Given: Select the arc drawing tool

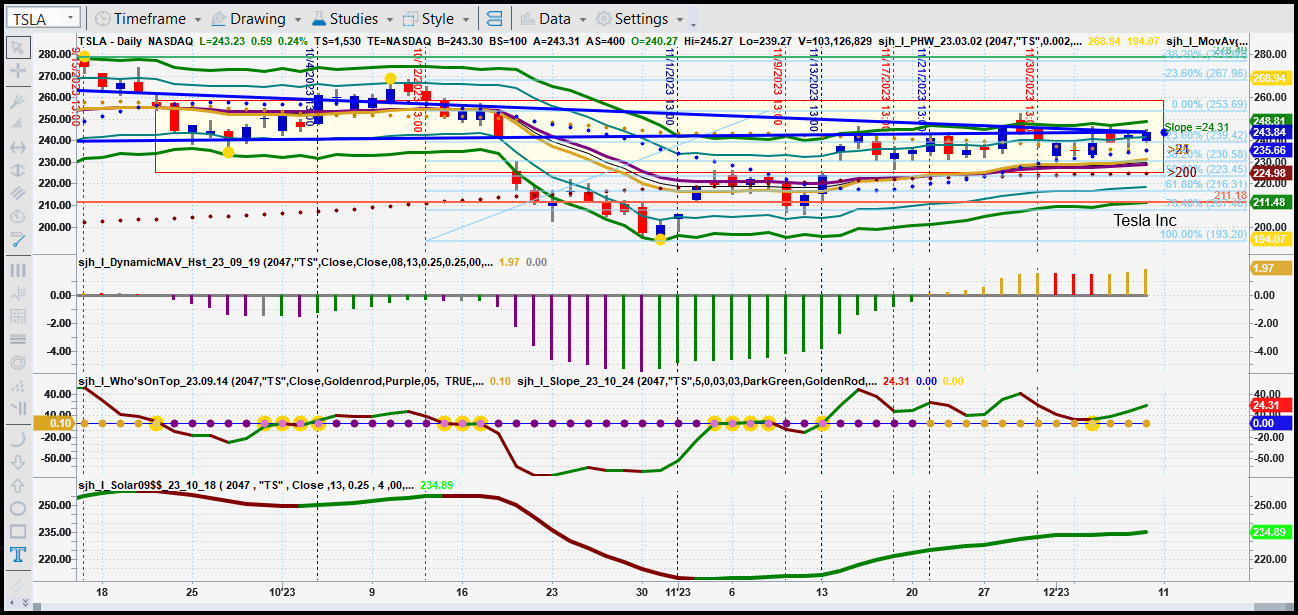Looking at the screenshot, I should (17, 439).
